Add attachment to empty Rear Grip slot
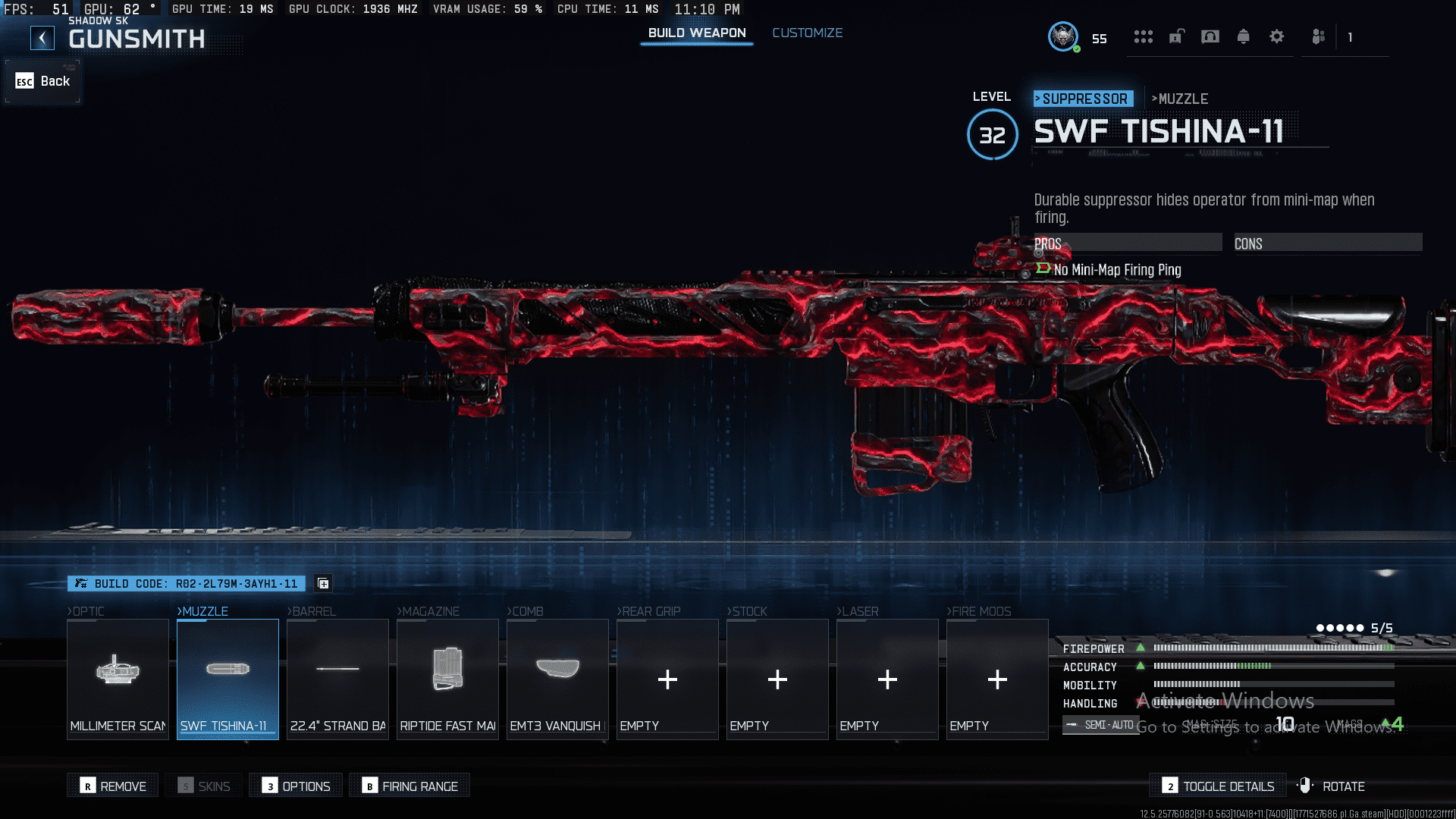The image size is (1456, 819). (x=667, y=679)
